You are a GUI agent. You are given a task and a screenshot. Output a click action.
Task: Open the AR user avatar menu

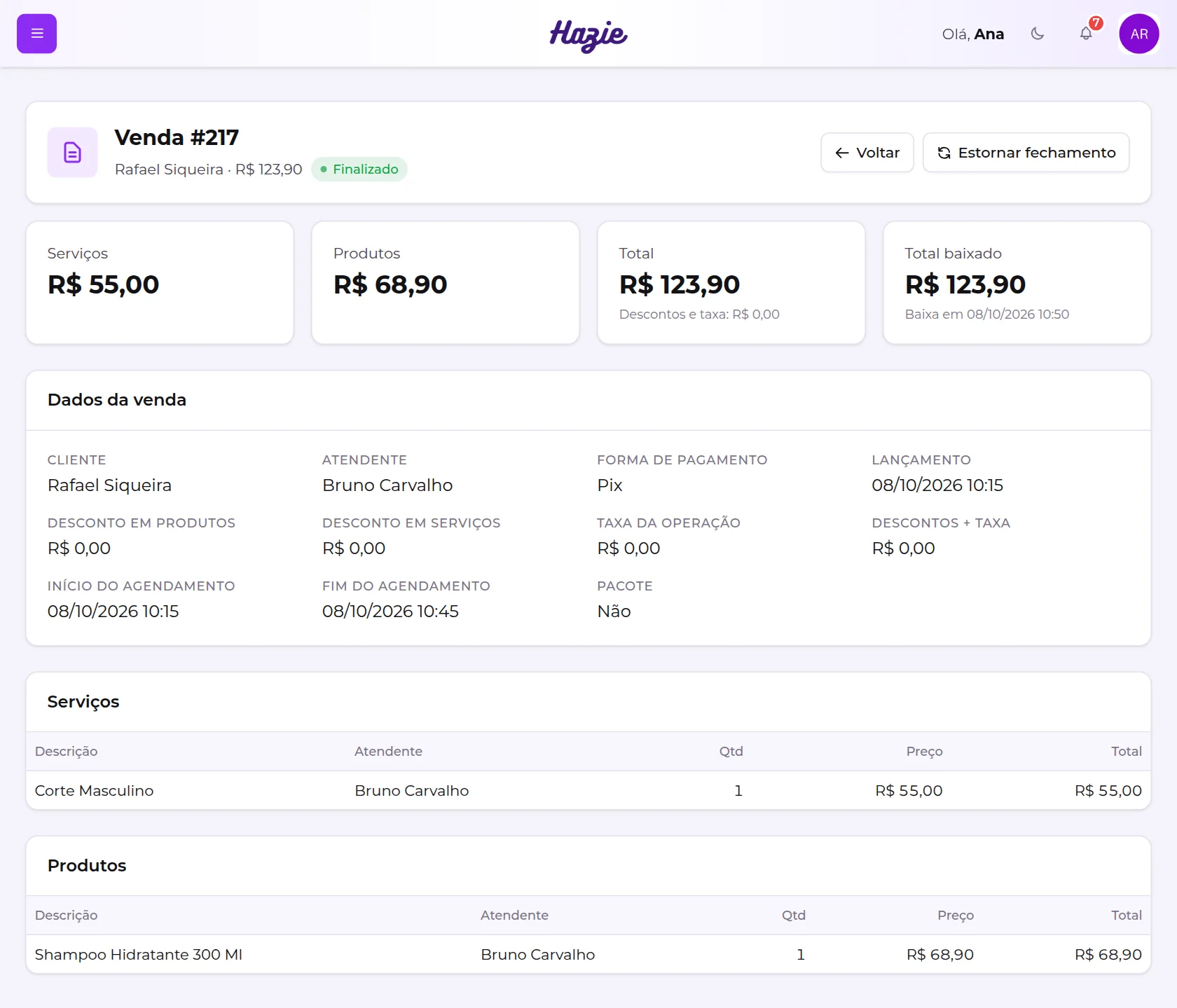click(1139, 34)
